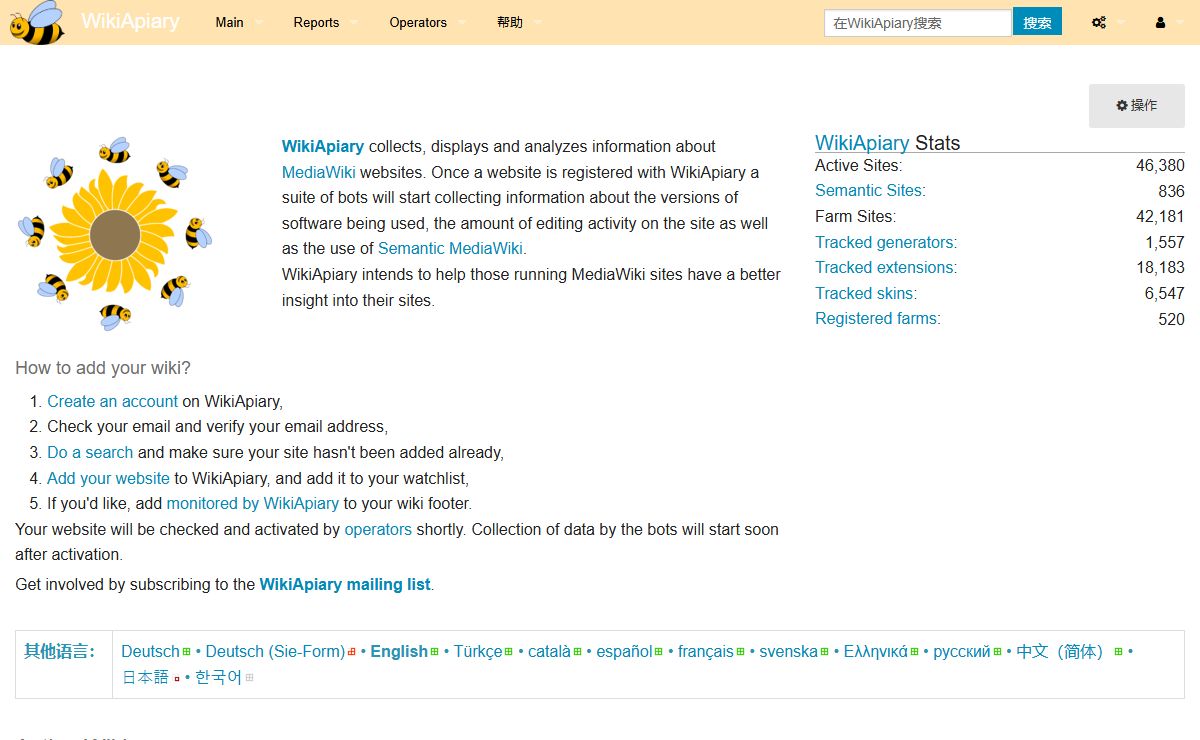This screenshot has height=740, width=1200.
Task: Open the Tracked skins link
Action: (865, 293)
